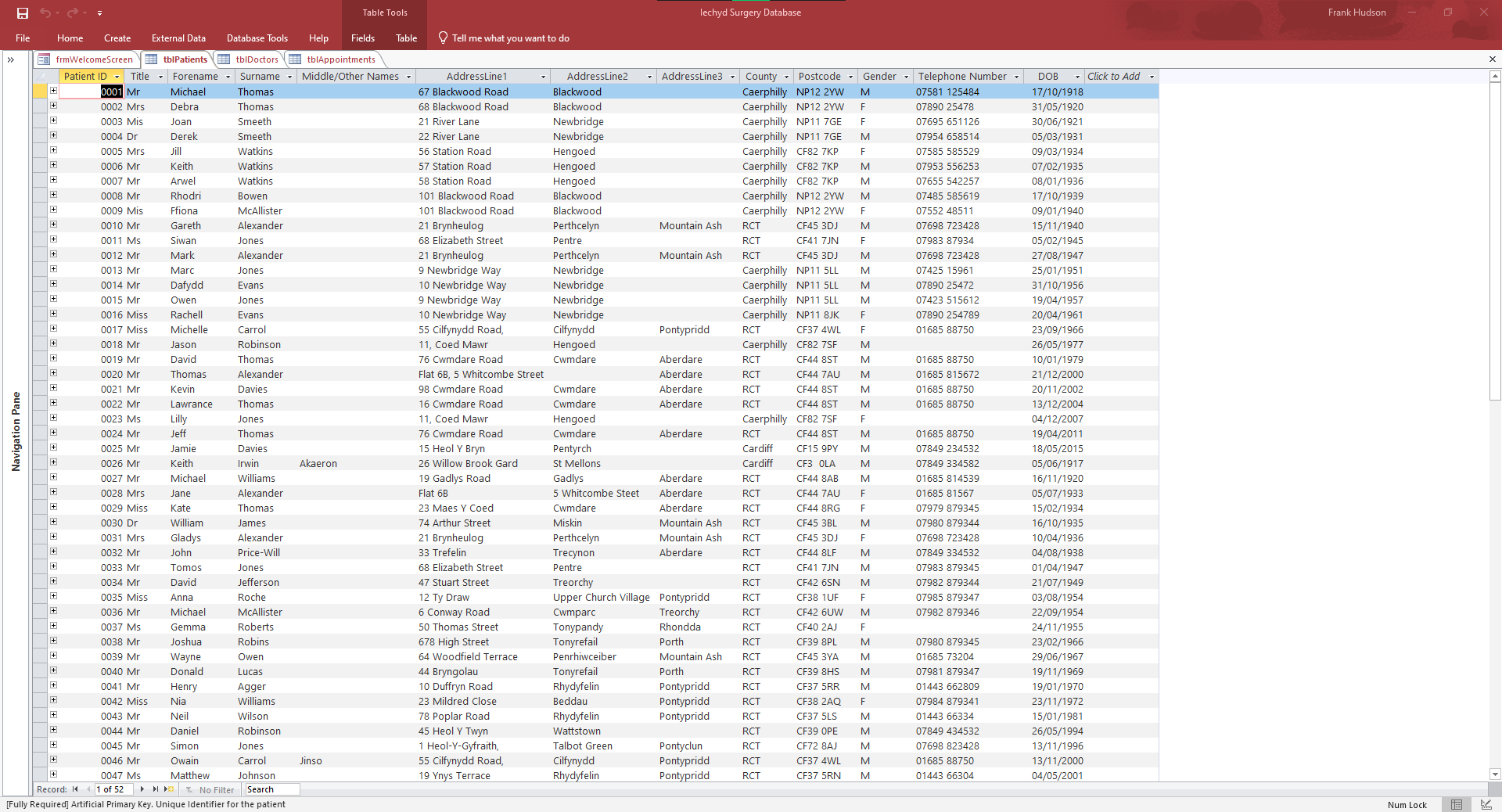This screenshot has width=1502, height=812.
Task: Click the Tell Me lightbulb icon
Action: tap(442, 38)
